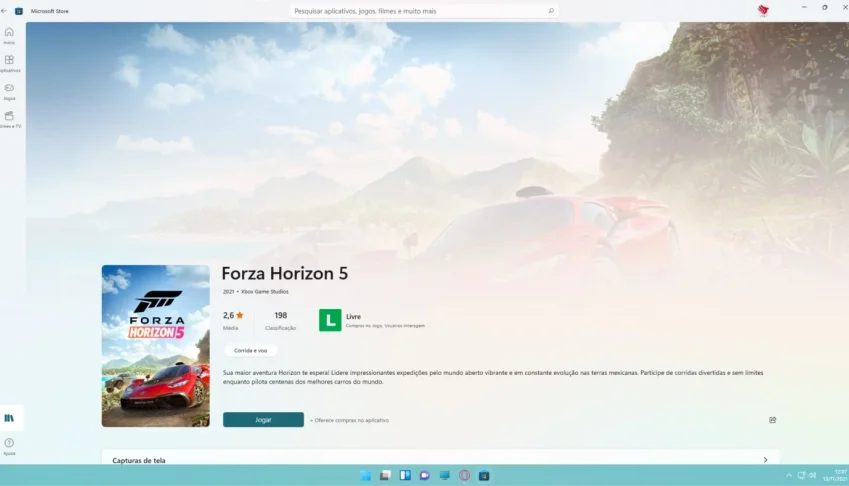Click the Xbox Game Studios publisher link
Screen dimensions: 849x486
tap(265, 292)
